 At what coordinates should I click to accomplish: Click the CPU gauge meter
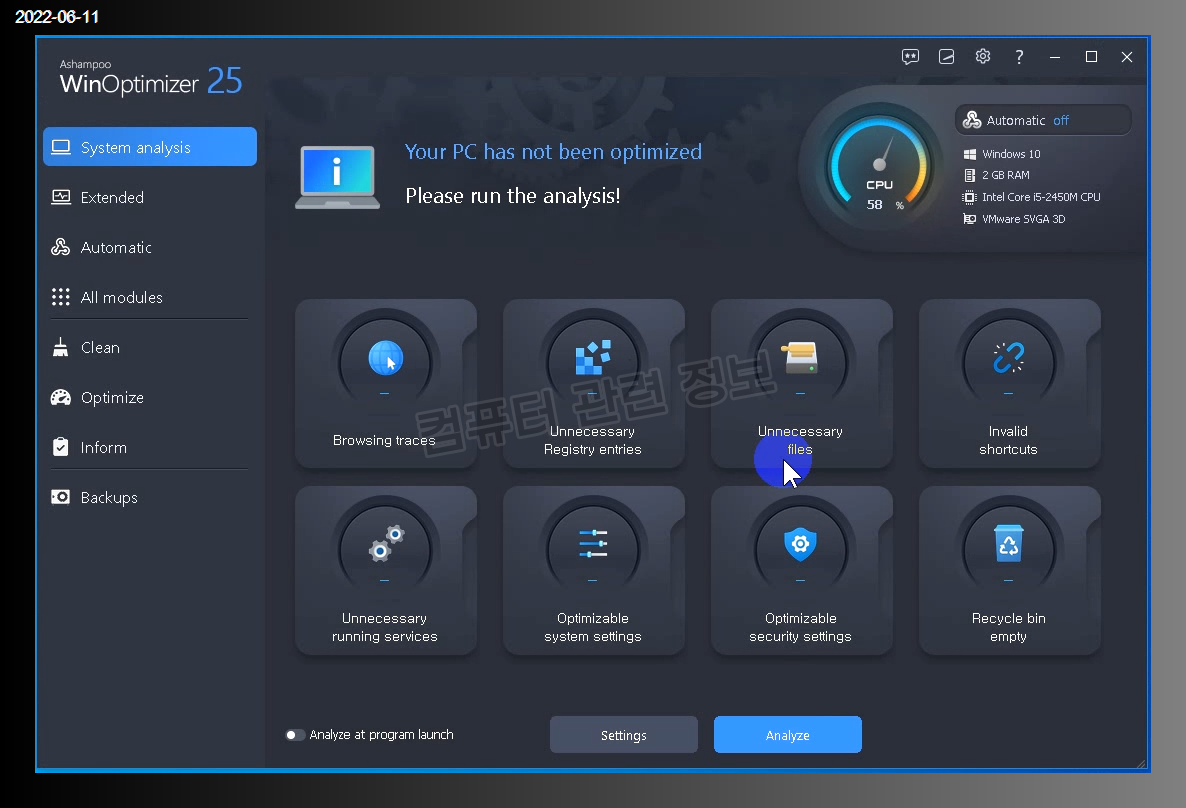(x=879, y=166)
